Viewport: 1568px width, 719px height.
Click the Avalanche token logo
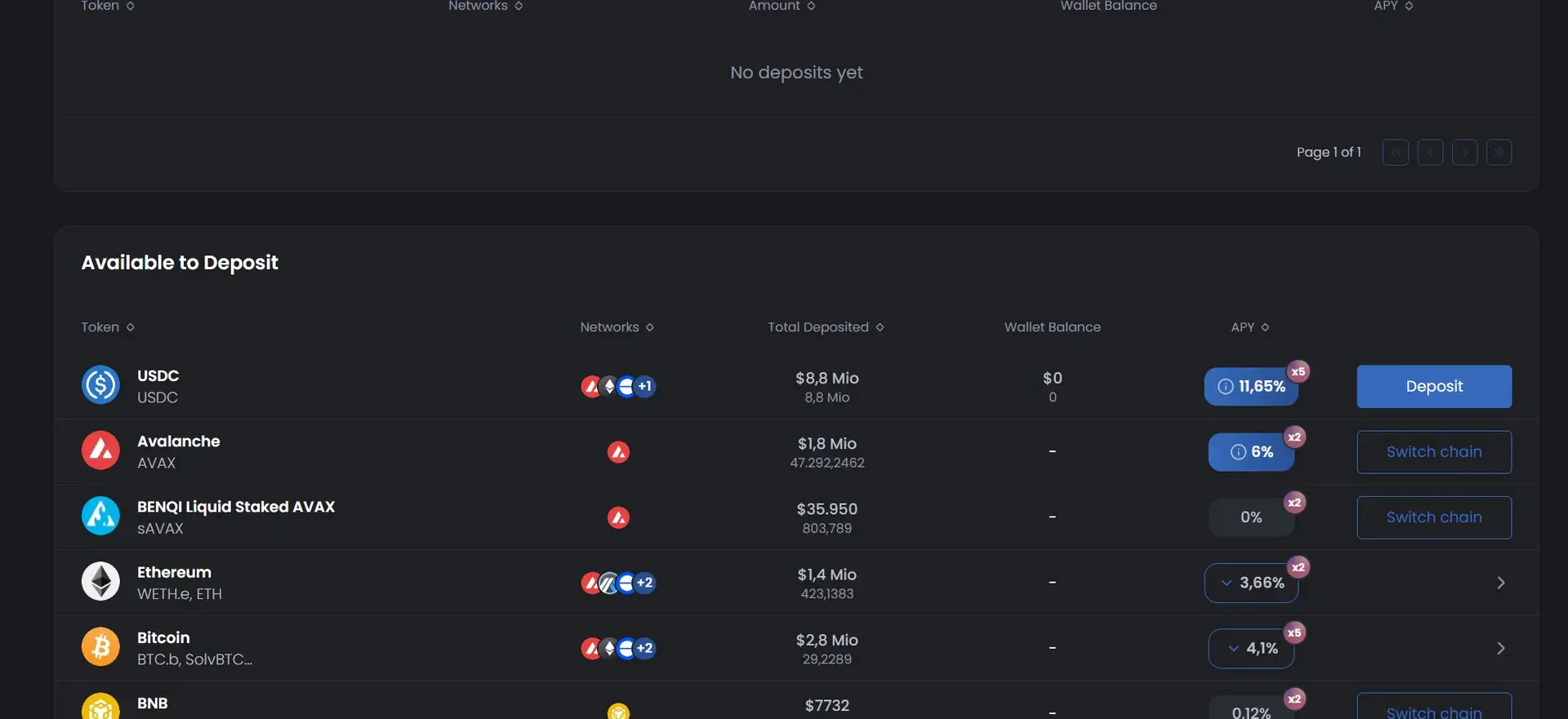[x=100, y=450]
